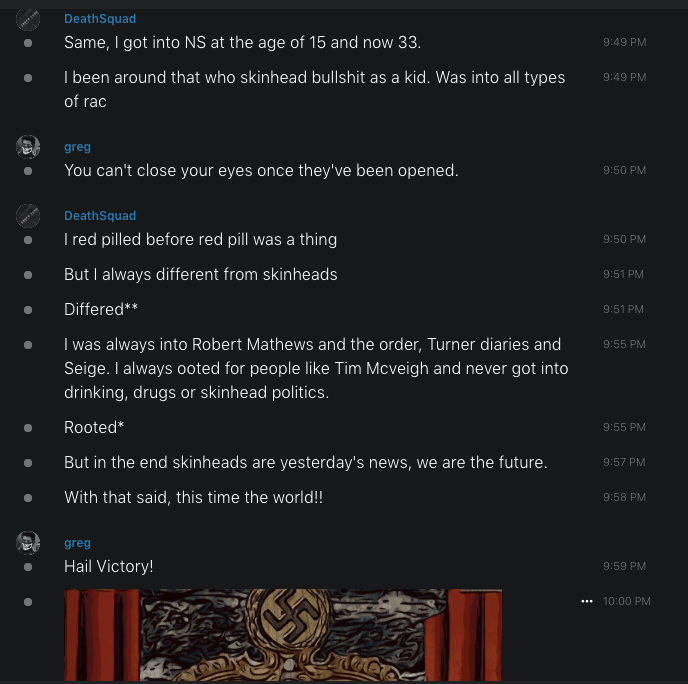
Task: Open the DeathSquad username at the top
Action: [x=100, y=19]
